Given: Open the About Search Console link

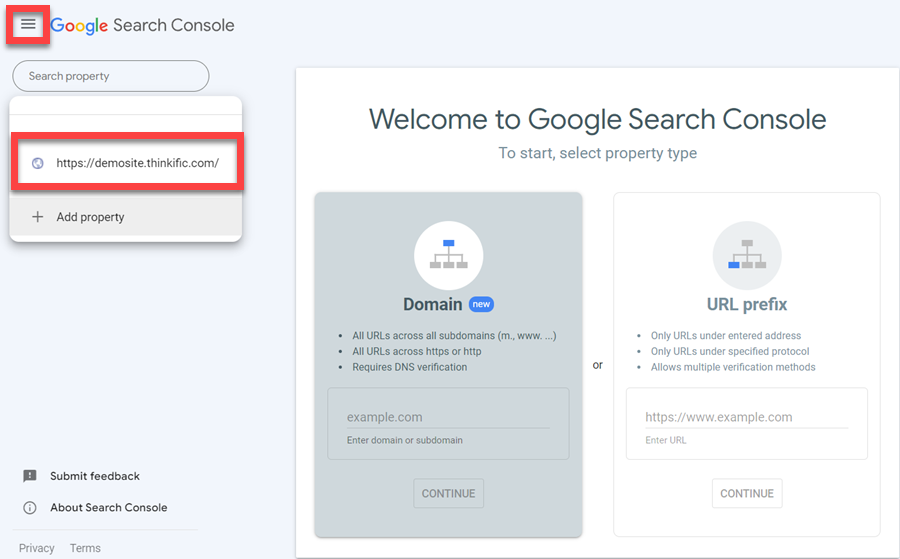Looking at the screenshot, I should coord(109,507).
